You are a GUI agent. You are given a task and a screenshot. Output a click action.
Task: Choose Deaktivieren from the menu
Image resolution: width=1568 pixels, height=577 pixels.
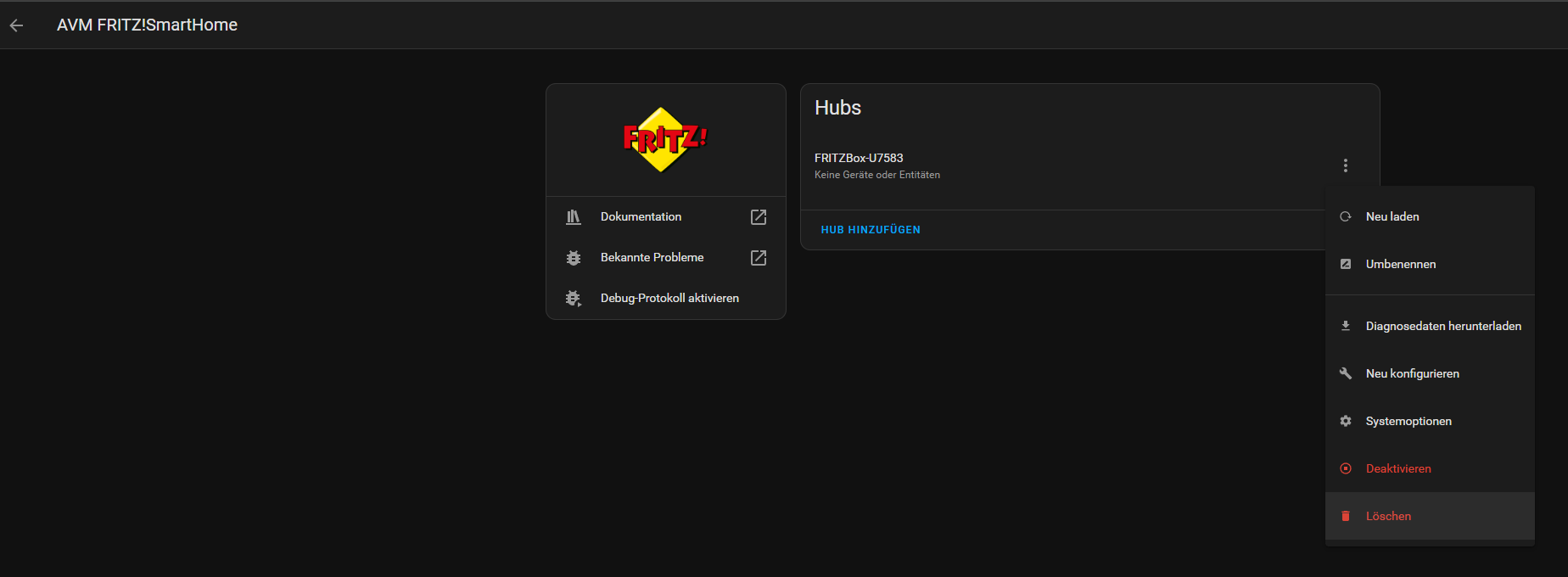(1430, 468)
